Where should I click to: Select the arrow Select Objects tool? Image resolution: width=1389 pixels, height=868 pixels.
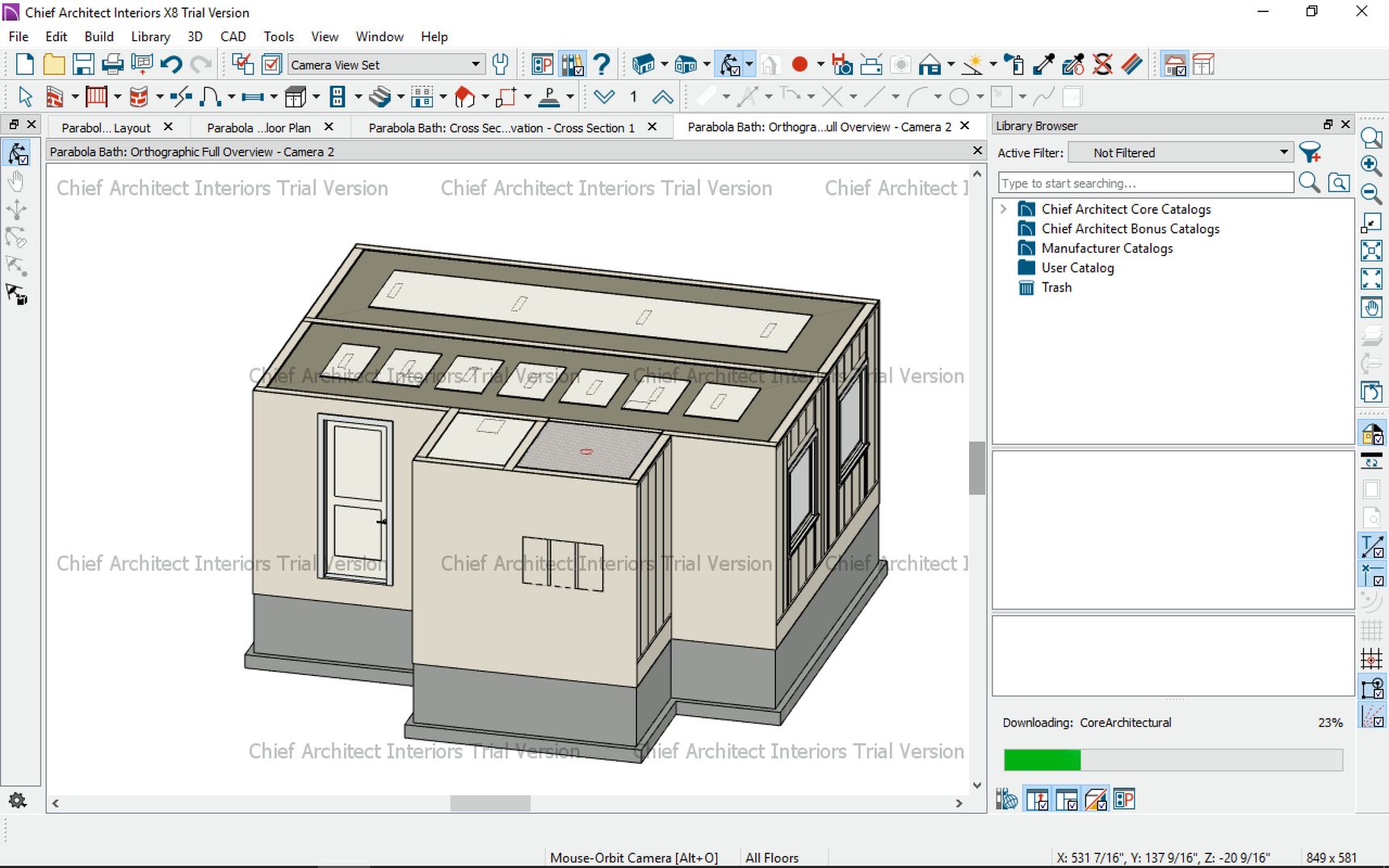[25, 97]
